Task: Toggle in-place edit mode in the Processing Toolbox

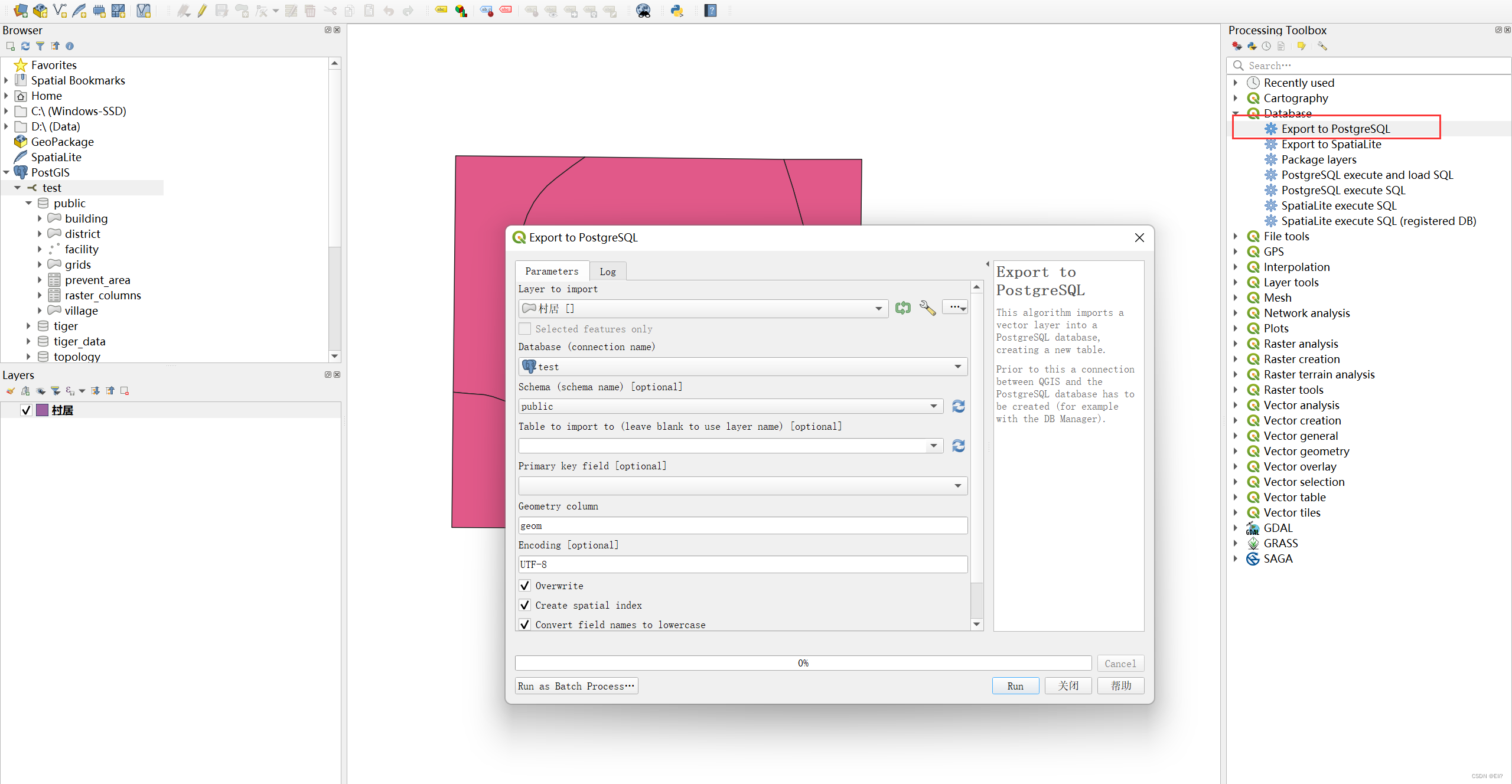Action: (x=1301, y=46)
